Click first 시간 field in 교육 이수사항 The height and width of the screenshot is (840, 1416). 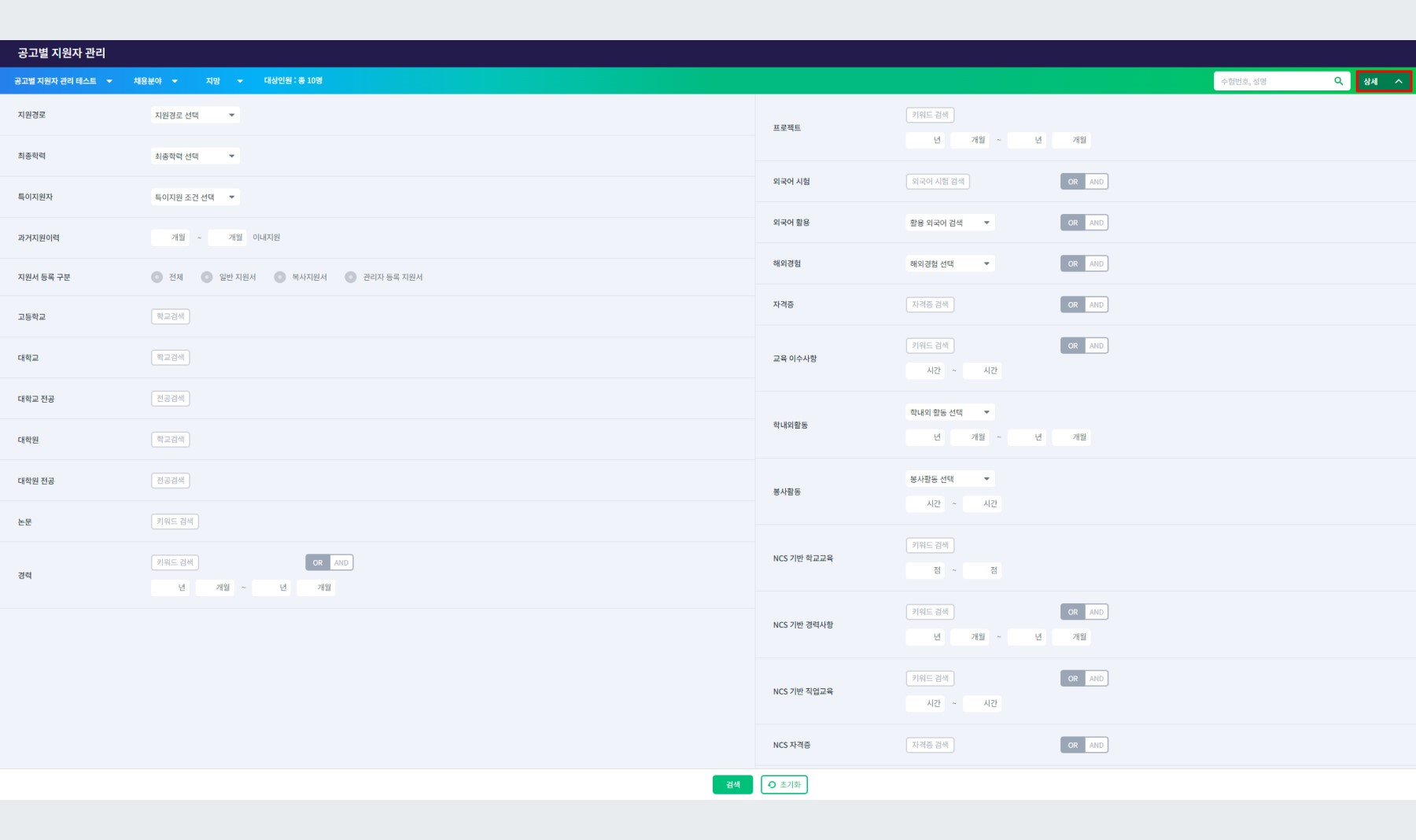[925, 370]
